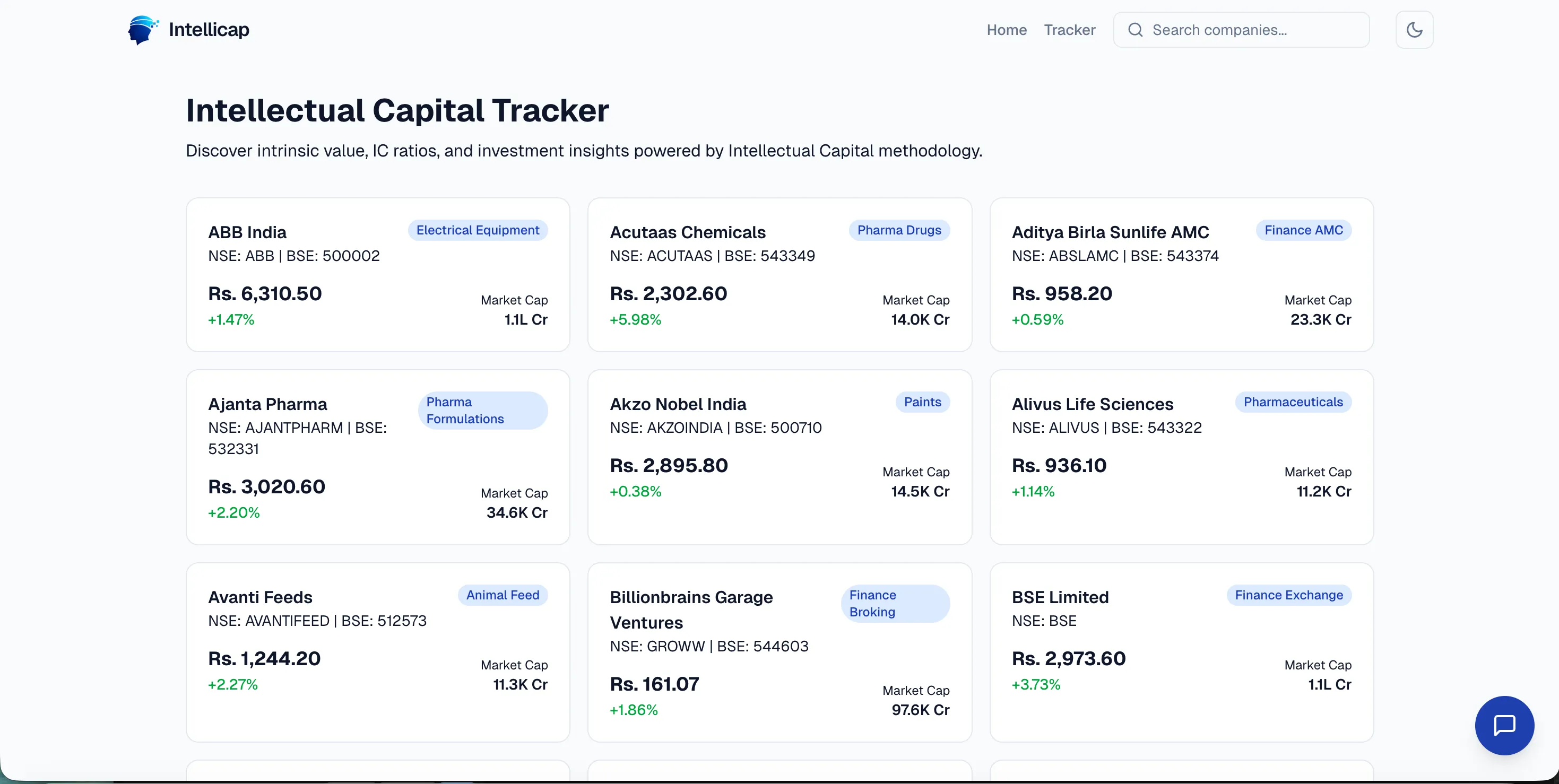Click the Finance Exchange badge
This screenshot has height=784, width=1559.
tap(1288, 595)
